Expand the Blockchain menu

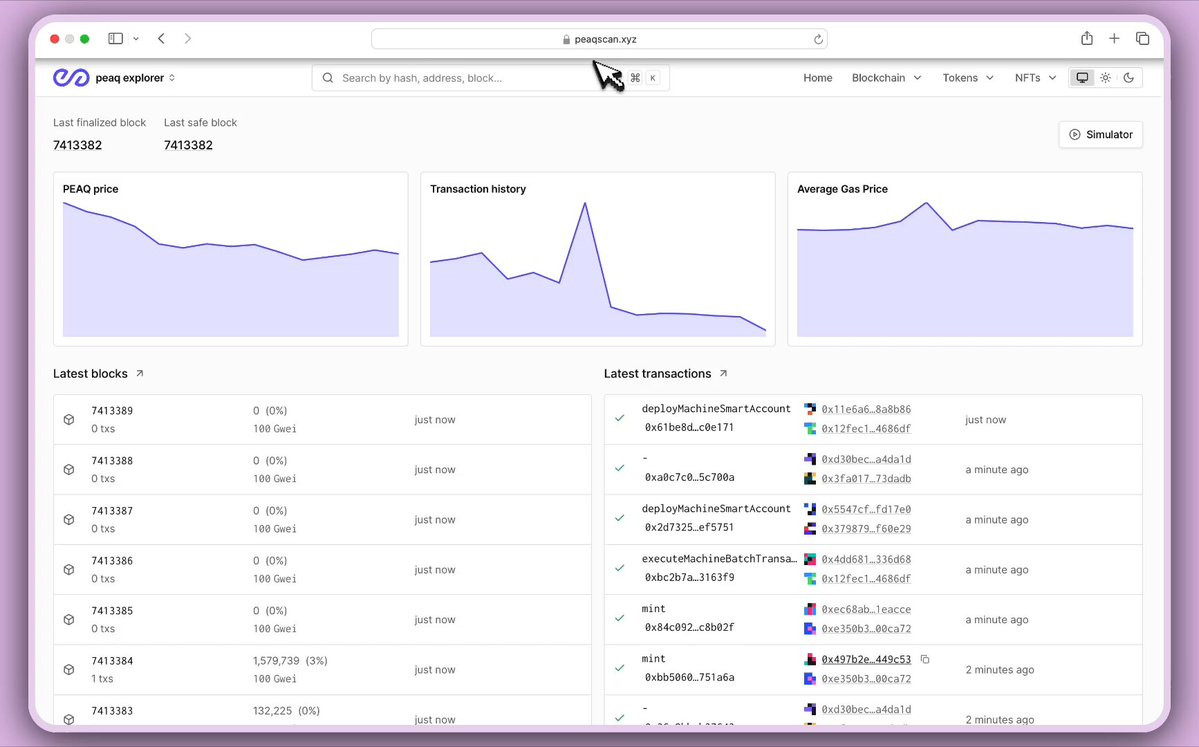pos(886,78)
